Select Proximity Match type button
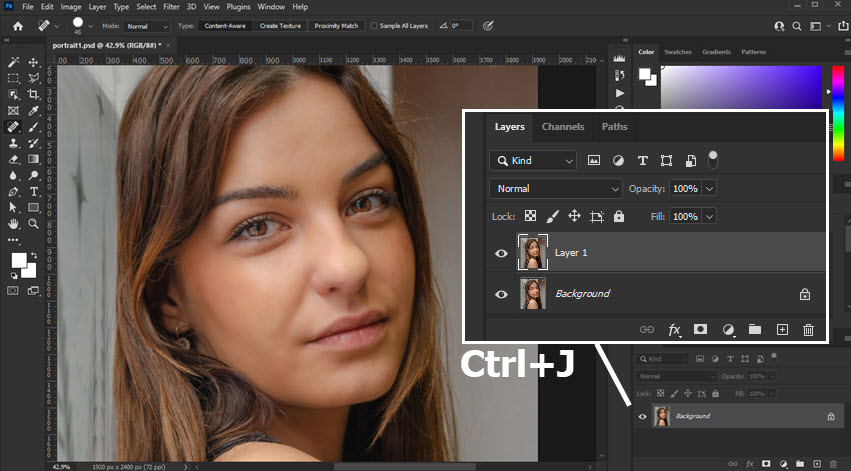The width and height of the screenshot is (851, 471). 336,26
